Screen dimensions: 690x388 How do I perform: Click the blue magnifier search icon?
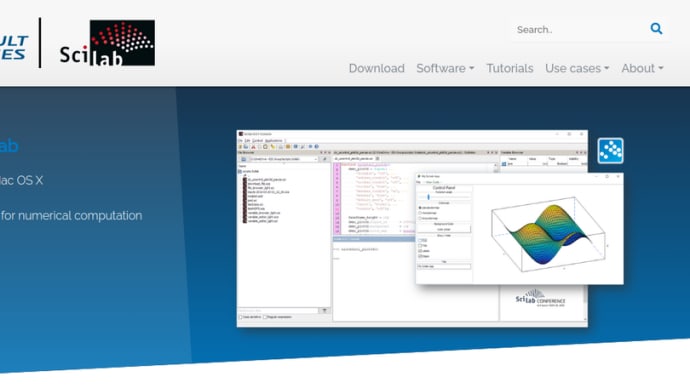656,29
